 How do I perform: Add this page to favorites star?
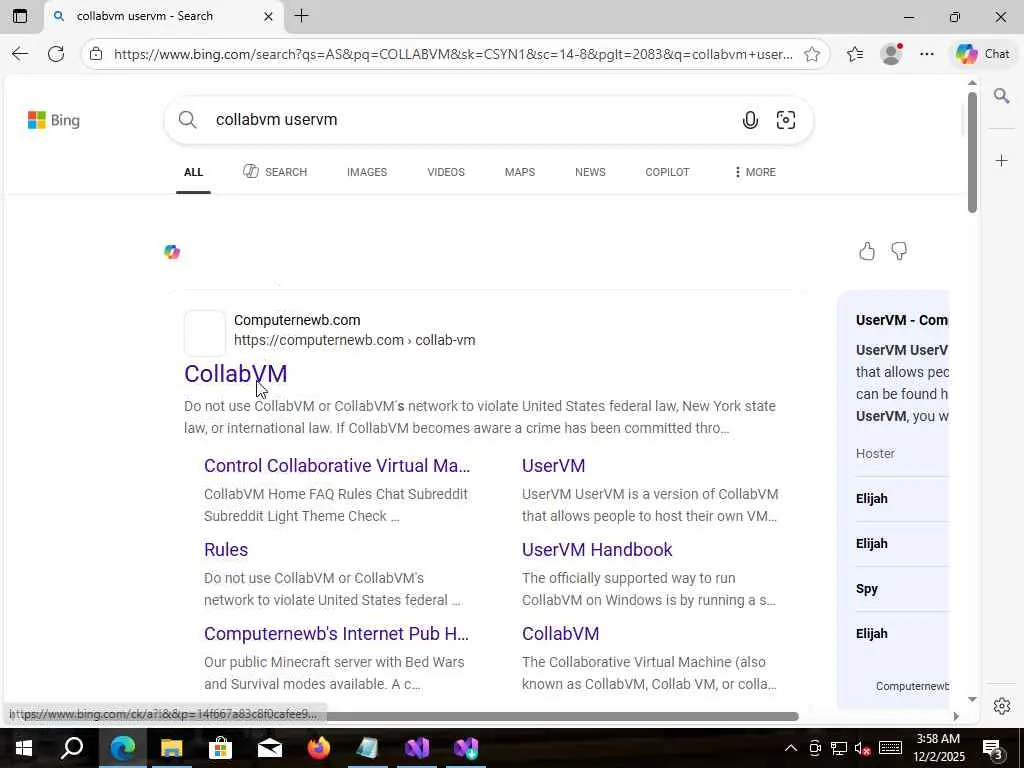(x=812, y=54)
